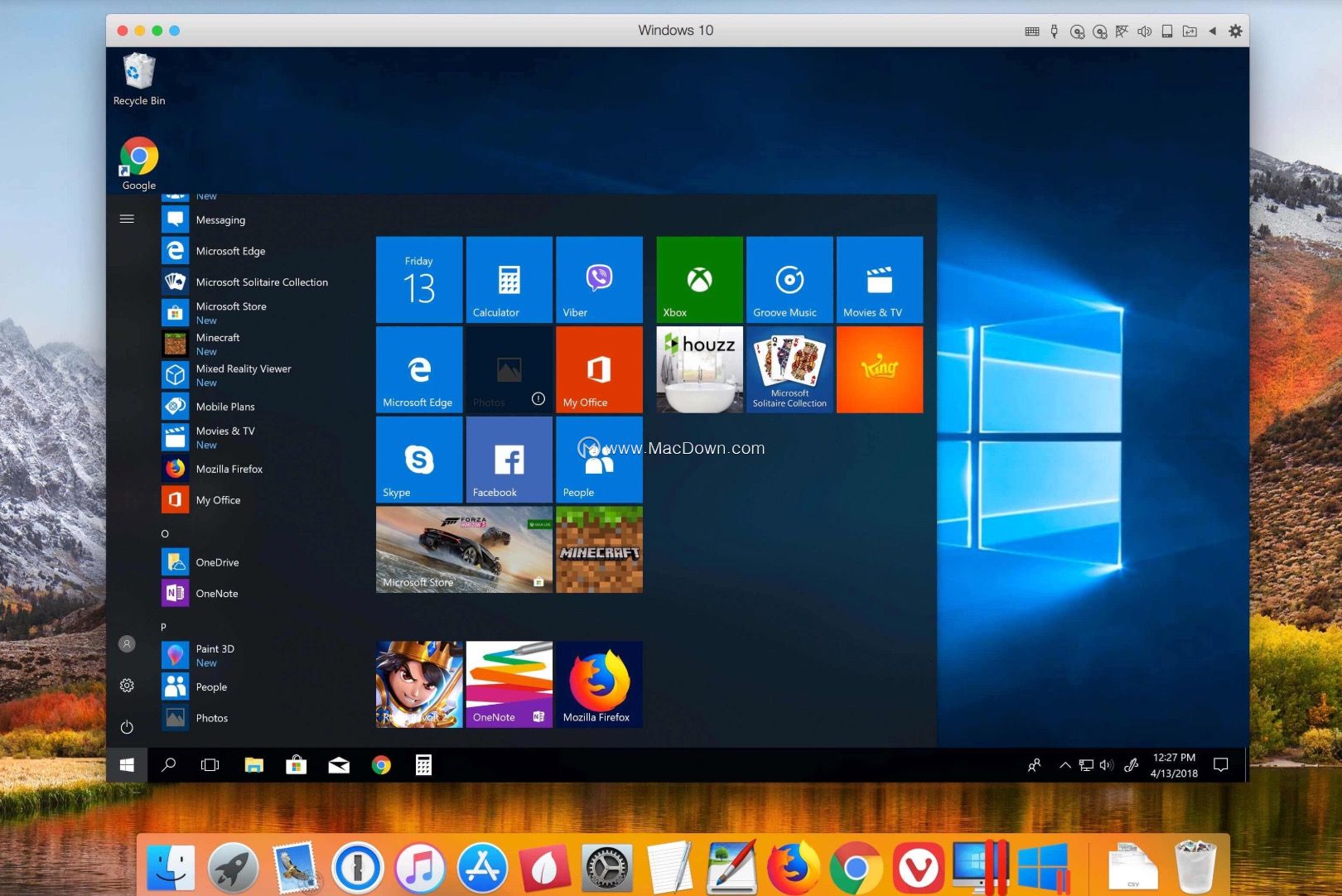The image size is (1342, 896).
Task: Open the Start menu Power button
Action: [127, 727]
